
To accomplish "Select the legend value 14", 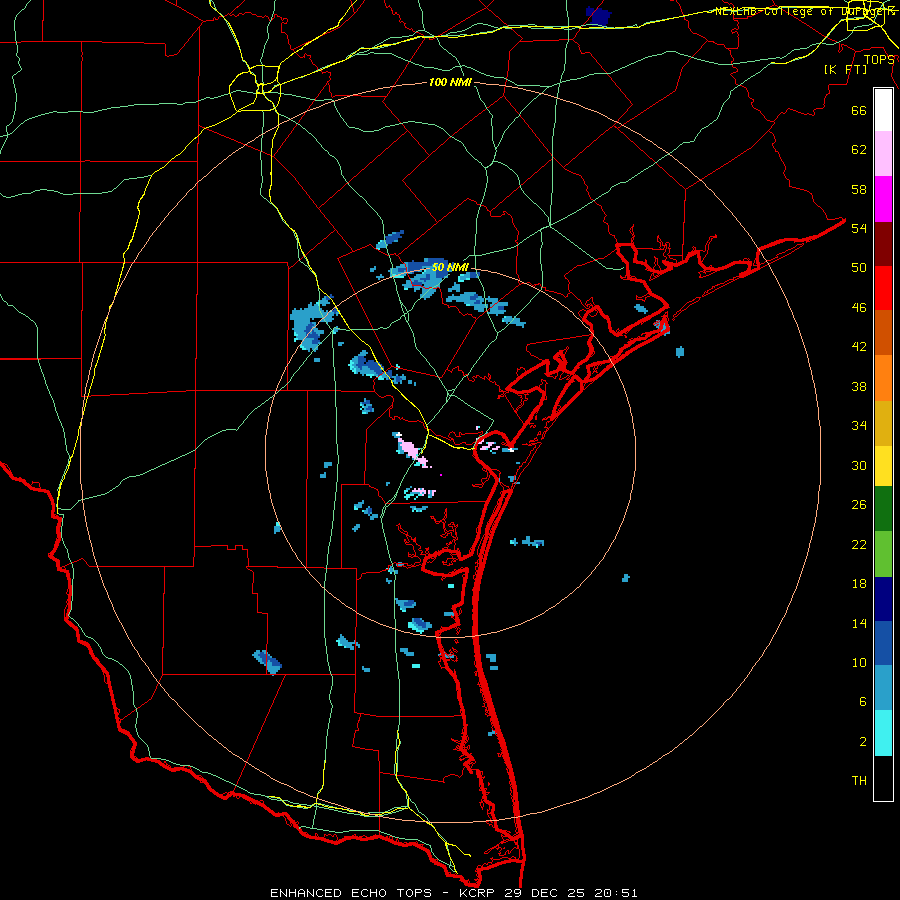I will point(859,623).
